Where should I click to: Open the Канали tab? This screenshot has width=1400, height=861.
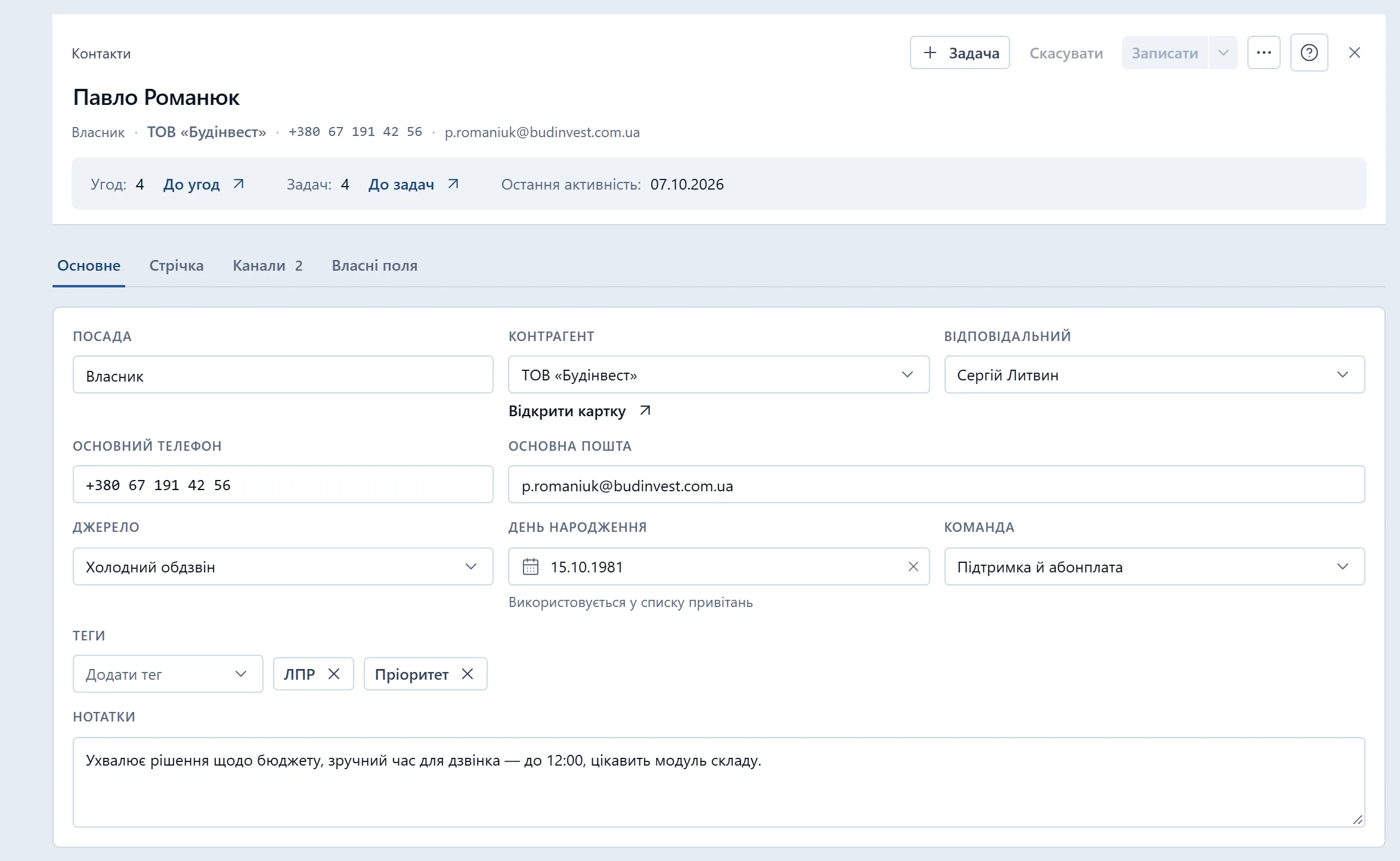click(268, 265)
